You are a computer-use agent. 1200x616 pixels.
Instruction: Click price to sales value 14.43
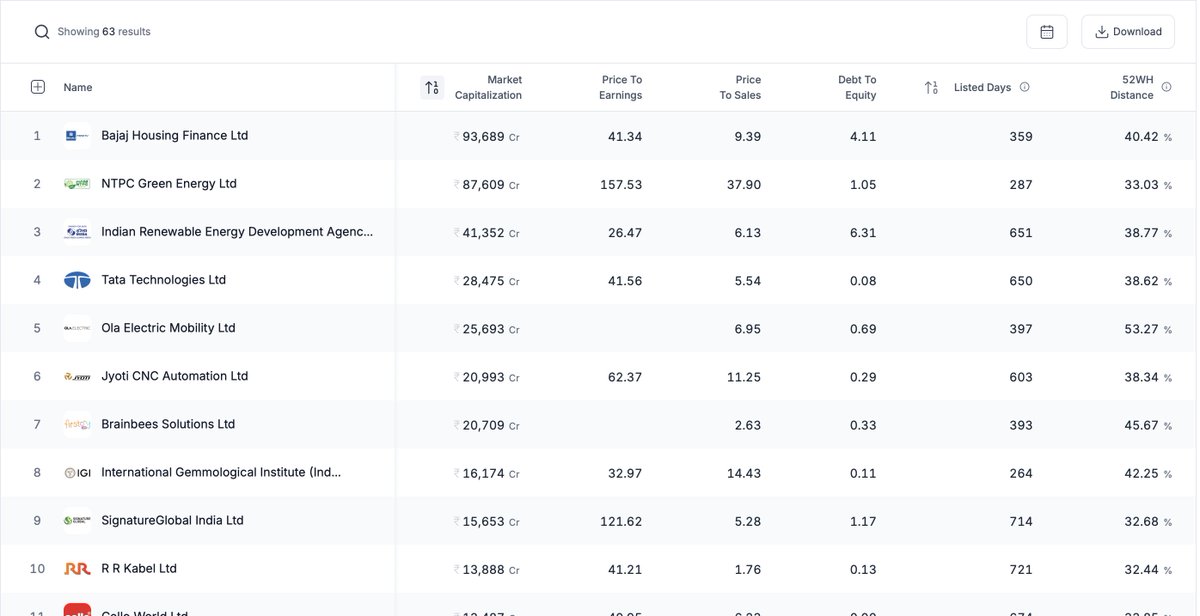[744, 472]
